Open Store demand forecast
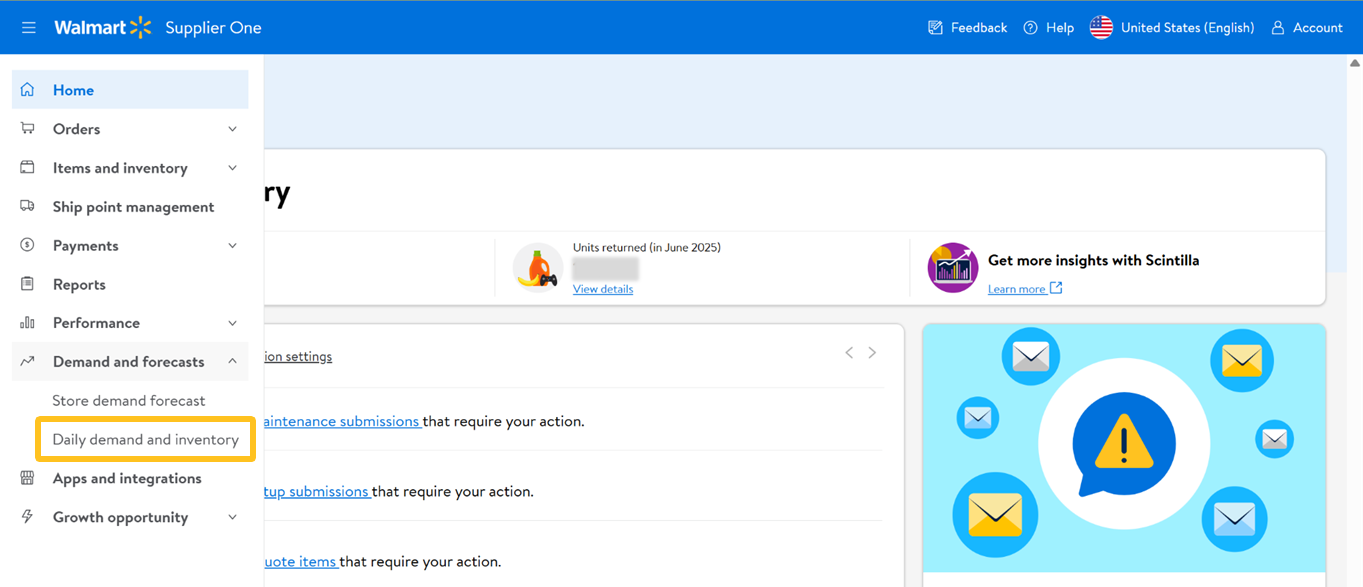Screen dimensions: 1363x587 point(128,401)
